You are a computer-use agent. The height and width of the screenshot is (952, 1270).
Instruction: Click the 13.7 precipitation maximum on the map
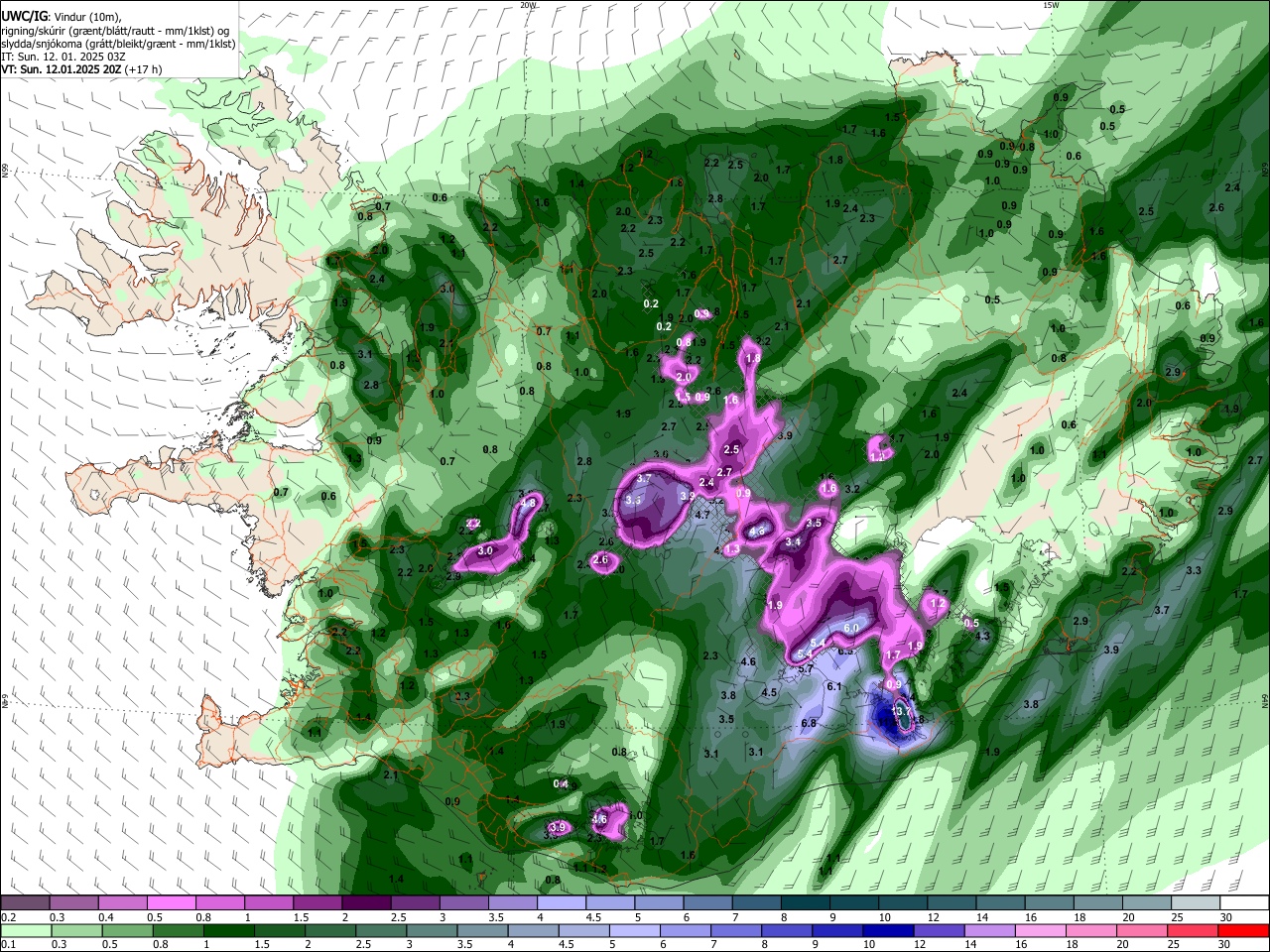pos(902,711)
